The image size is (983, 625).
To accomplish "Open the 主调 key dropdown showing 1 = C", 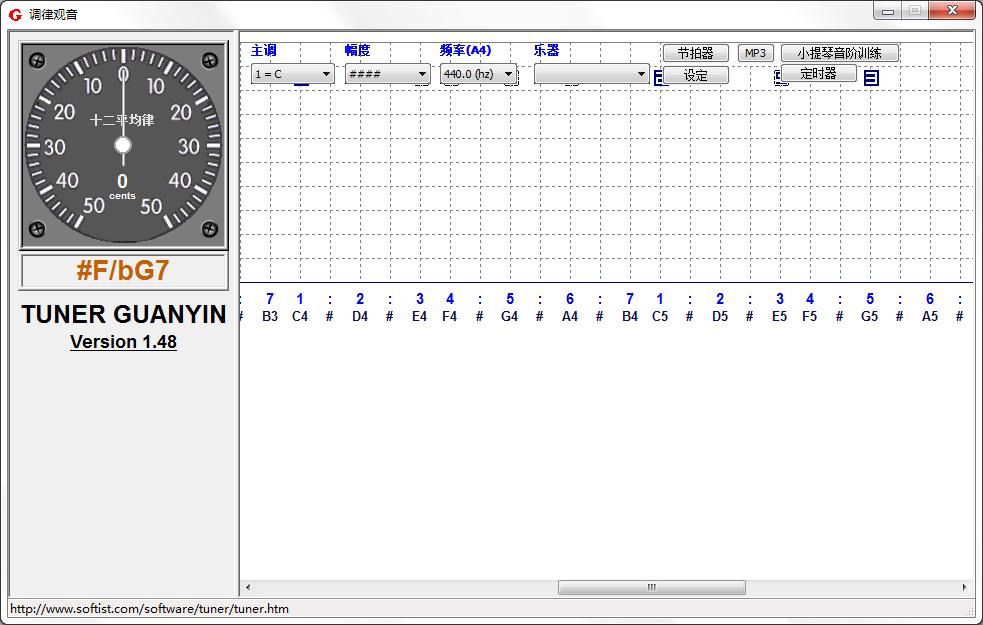I will tap(292, 74).
